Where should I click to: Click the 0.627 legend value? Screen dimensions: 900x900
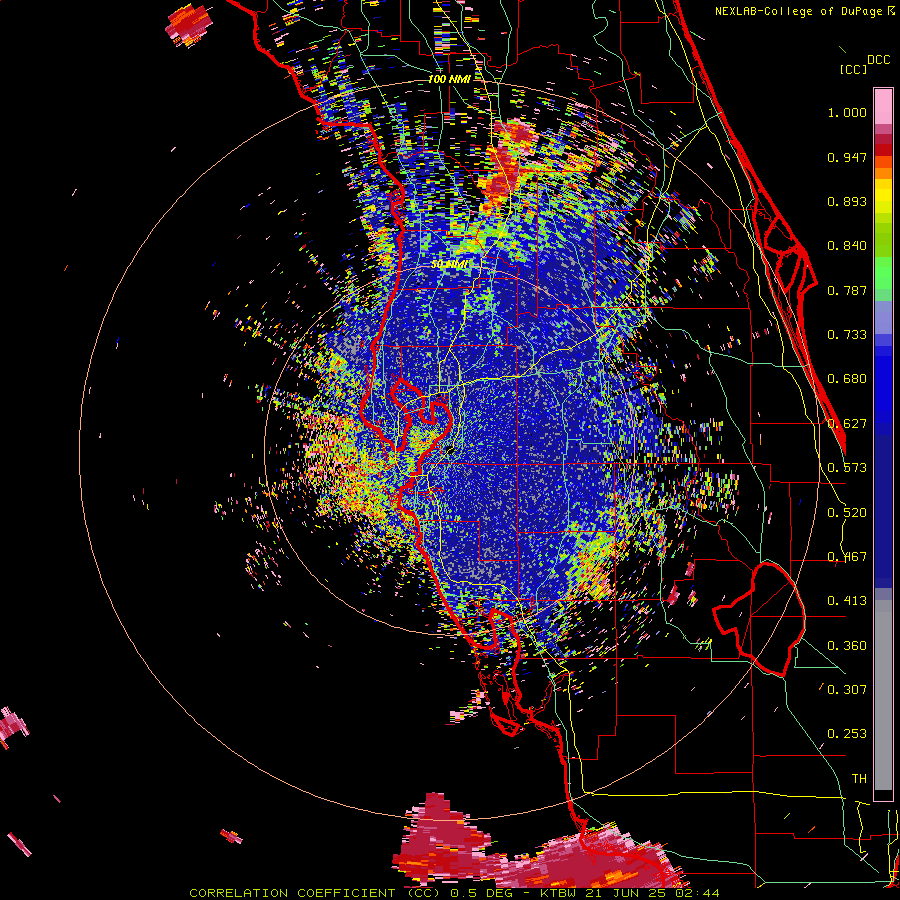pyautogui.click(x=847, y=424)
